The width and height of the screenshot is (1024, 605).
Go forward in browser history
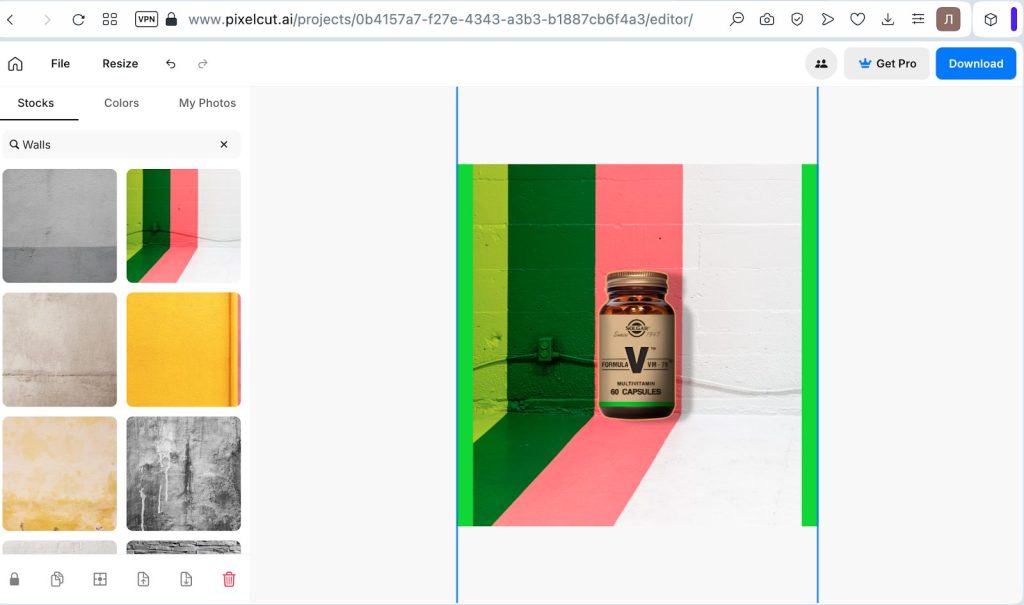pyautogui.click(x=47, y=20)
